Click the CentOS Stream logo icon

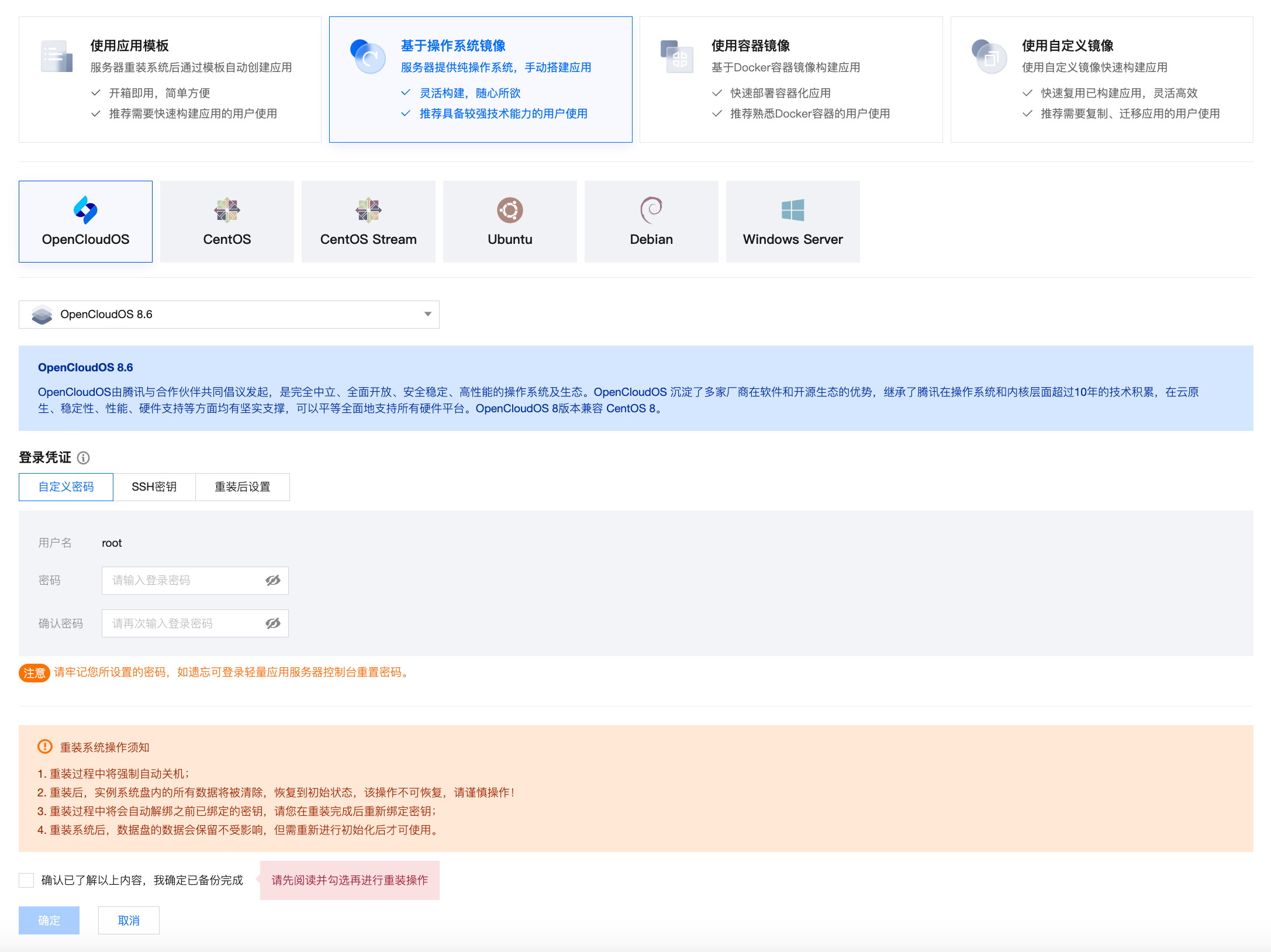[368, 210]
